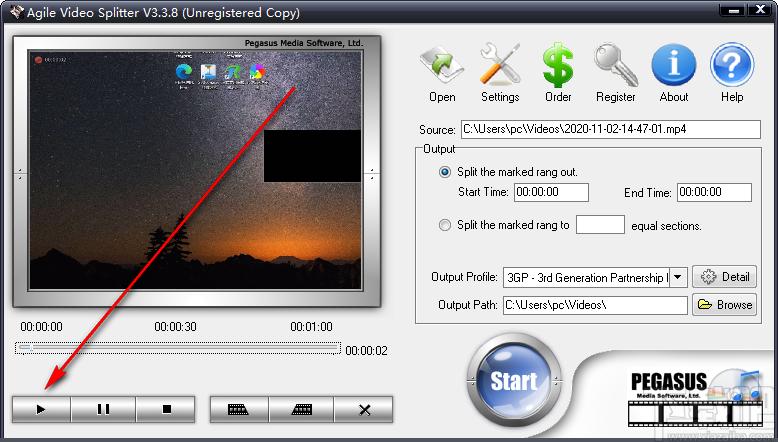The image size is (778, 442).
Task: Clear marks with the X button
Action: pos(364,409)
